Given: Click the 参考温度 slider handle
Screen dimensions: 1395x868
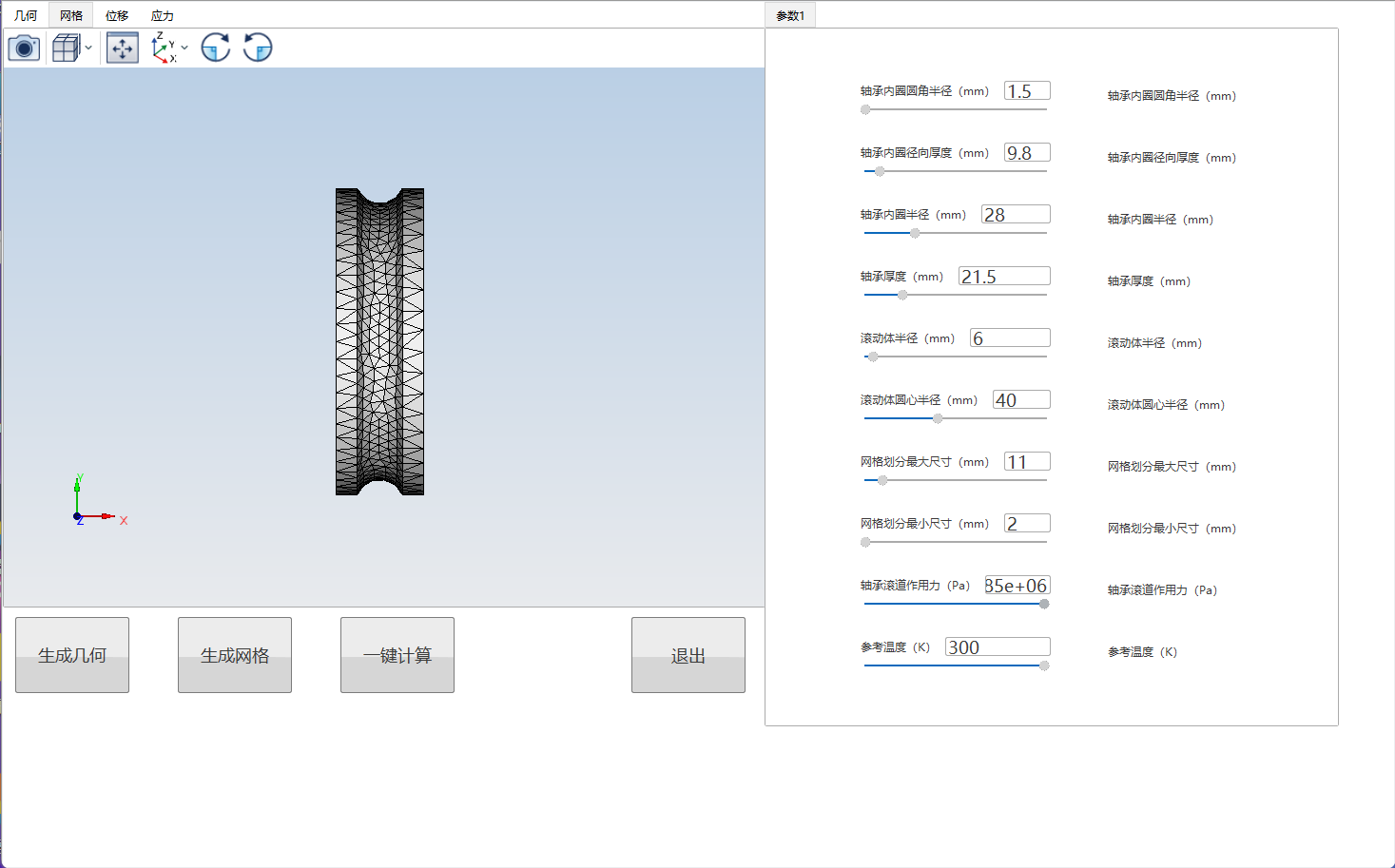Looking at the screenshot, I should 1044,665.
